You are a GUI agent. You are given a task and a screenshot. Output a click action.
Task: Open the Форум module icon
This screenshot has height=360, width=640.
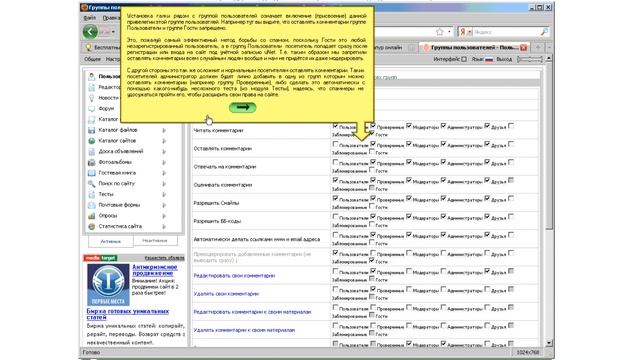click(91, 109)
